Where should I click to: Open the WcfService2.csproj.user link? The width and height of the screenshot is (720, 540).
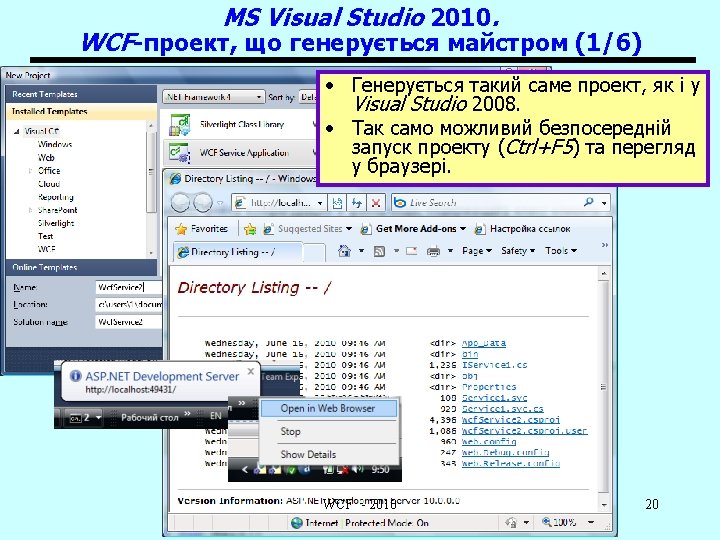click(525, 431)
